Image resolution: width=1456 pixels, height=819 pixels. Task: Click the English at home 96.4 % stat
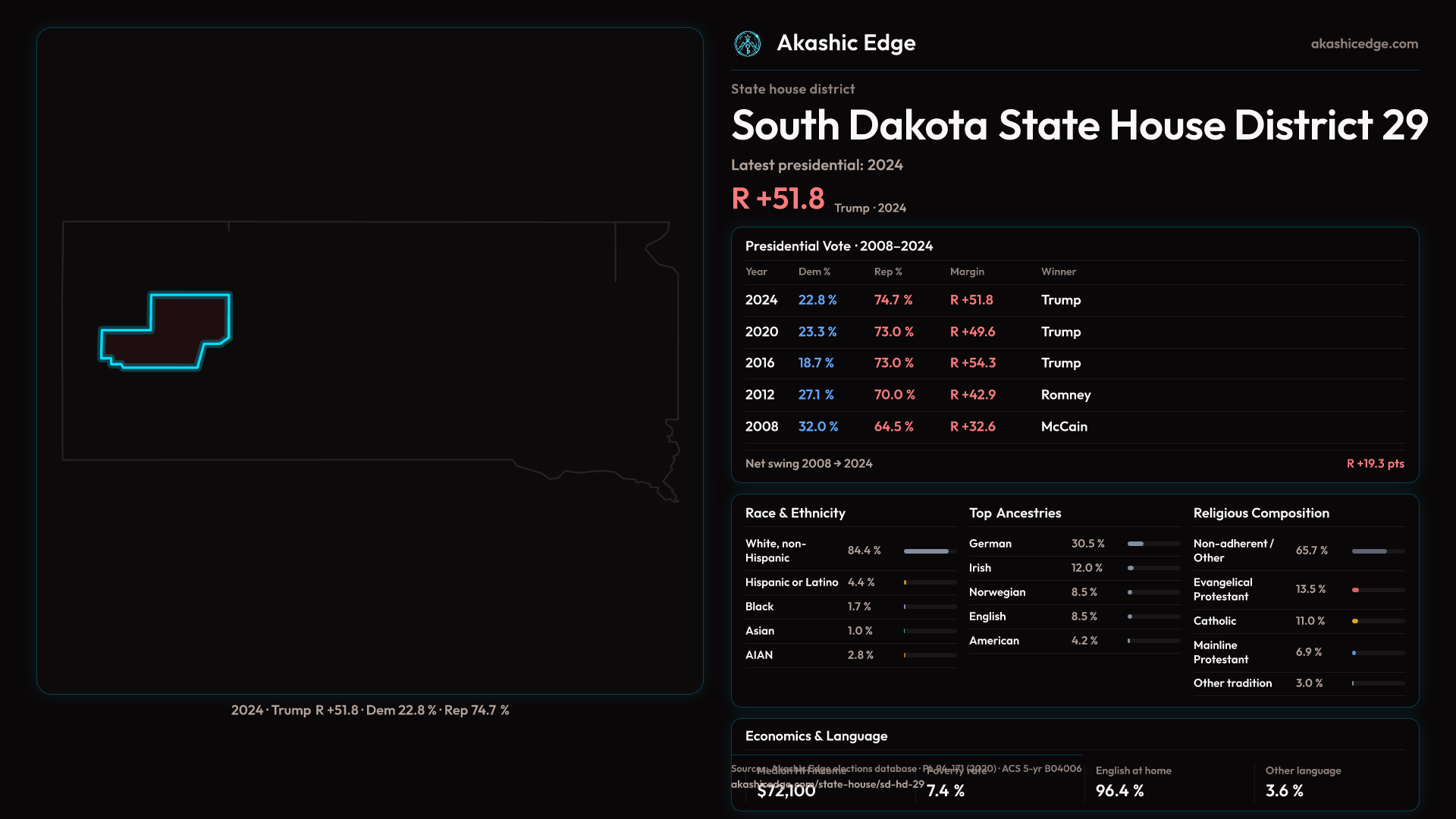pyautogui.click(x=1119, y=791)
